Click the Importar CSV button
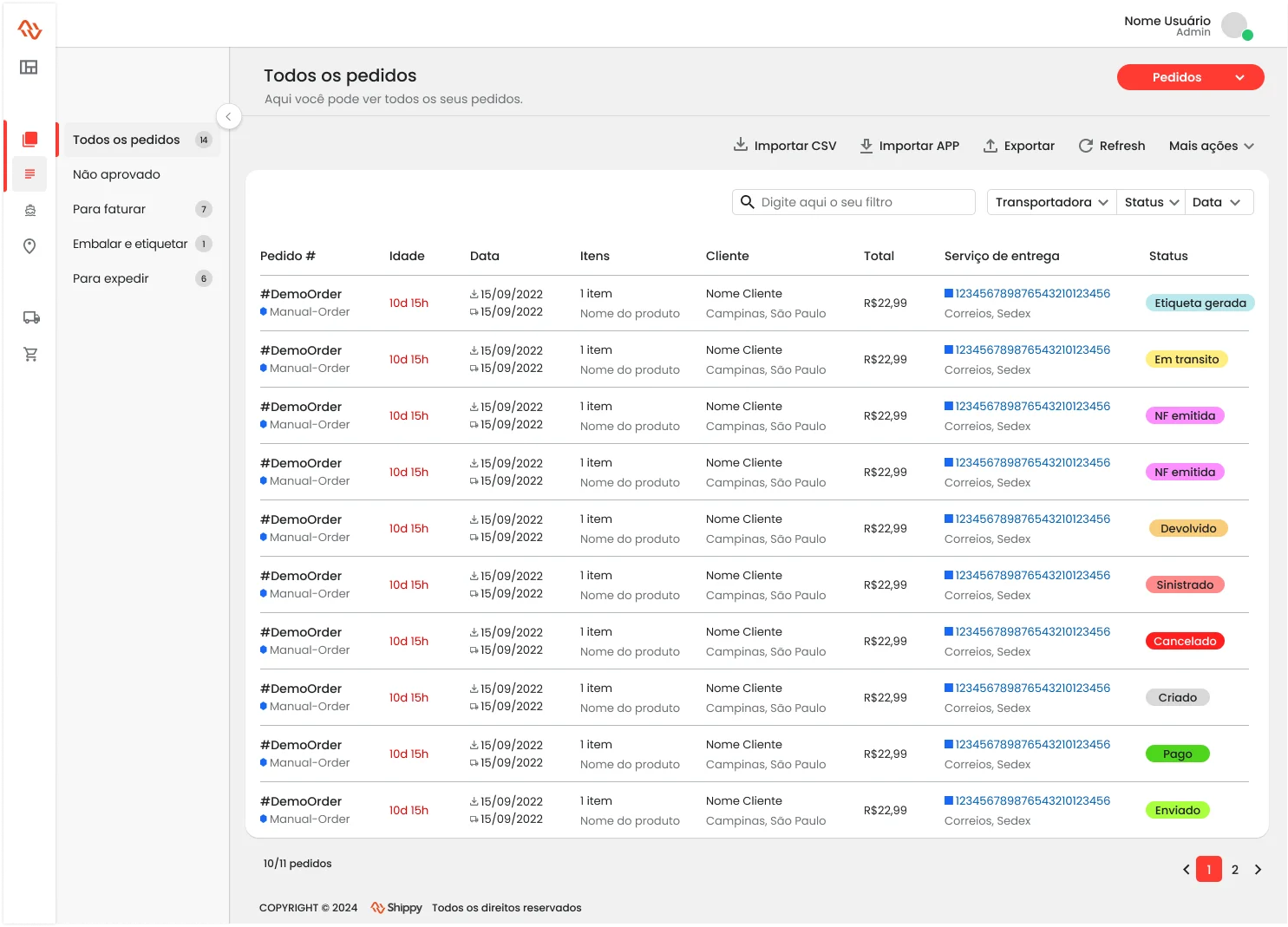 click(785, 146)
